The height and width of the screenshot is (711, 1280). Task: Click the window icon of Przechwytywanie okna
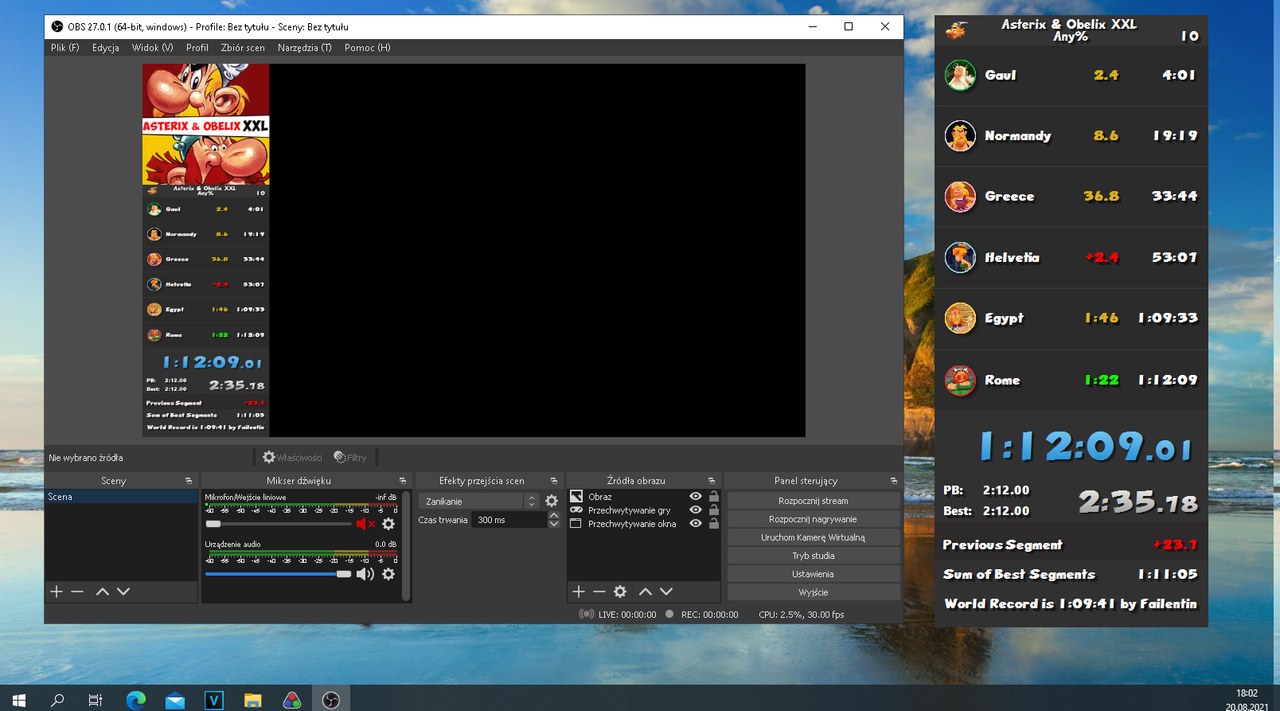(576, 523)
